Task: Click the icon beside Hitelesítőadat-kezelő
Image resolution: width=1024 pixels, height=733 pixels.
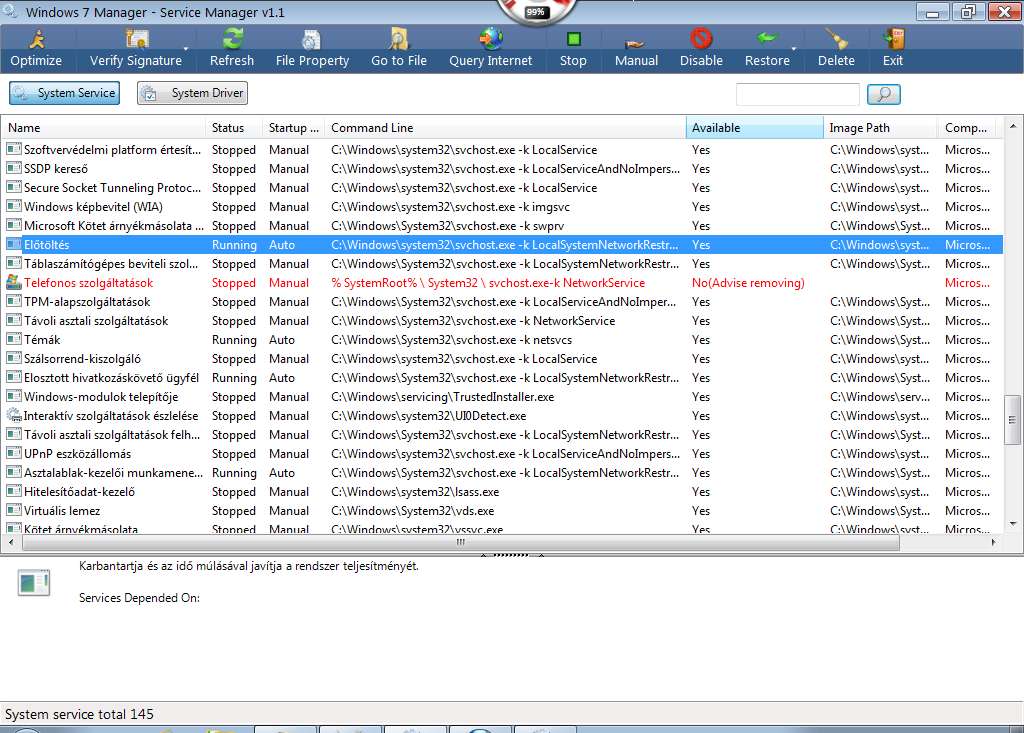Action: pyautogui.click(x=14, y=491)
